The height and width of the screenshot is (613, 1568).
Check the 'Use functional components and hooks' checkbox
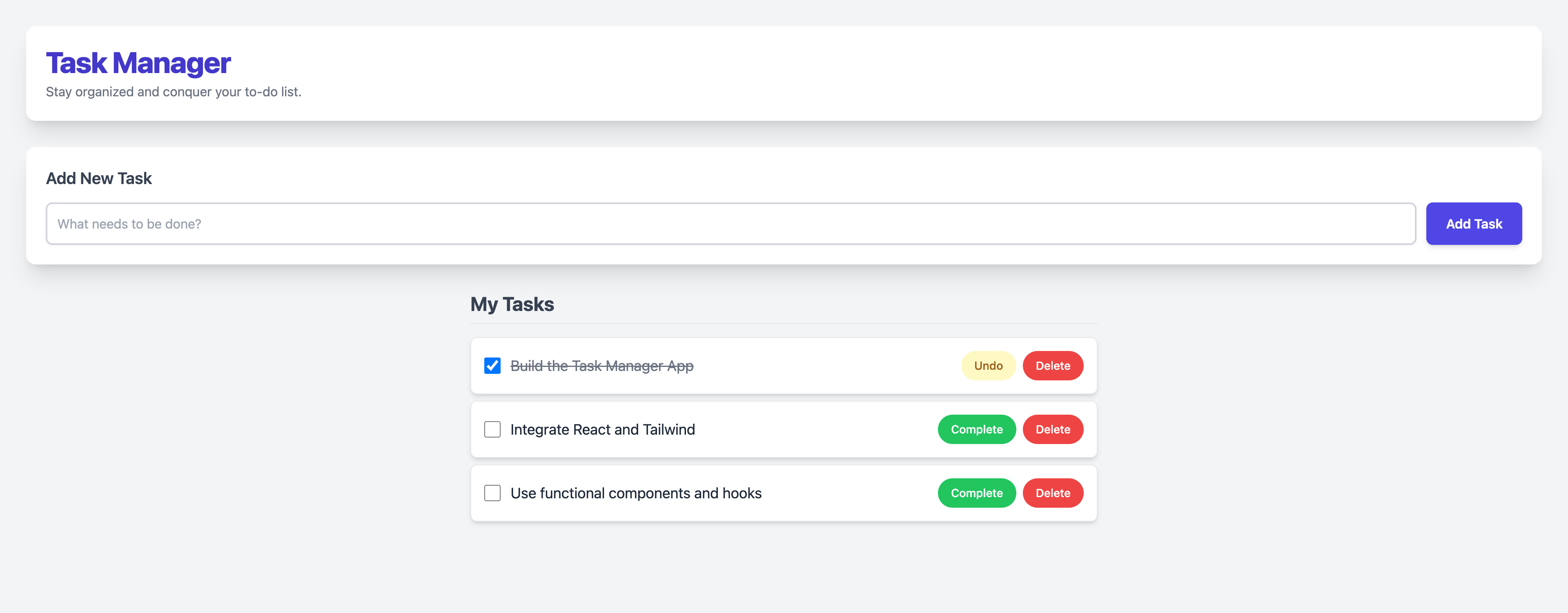(492, 493)
